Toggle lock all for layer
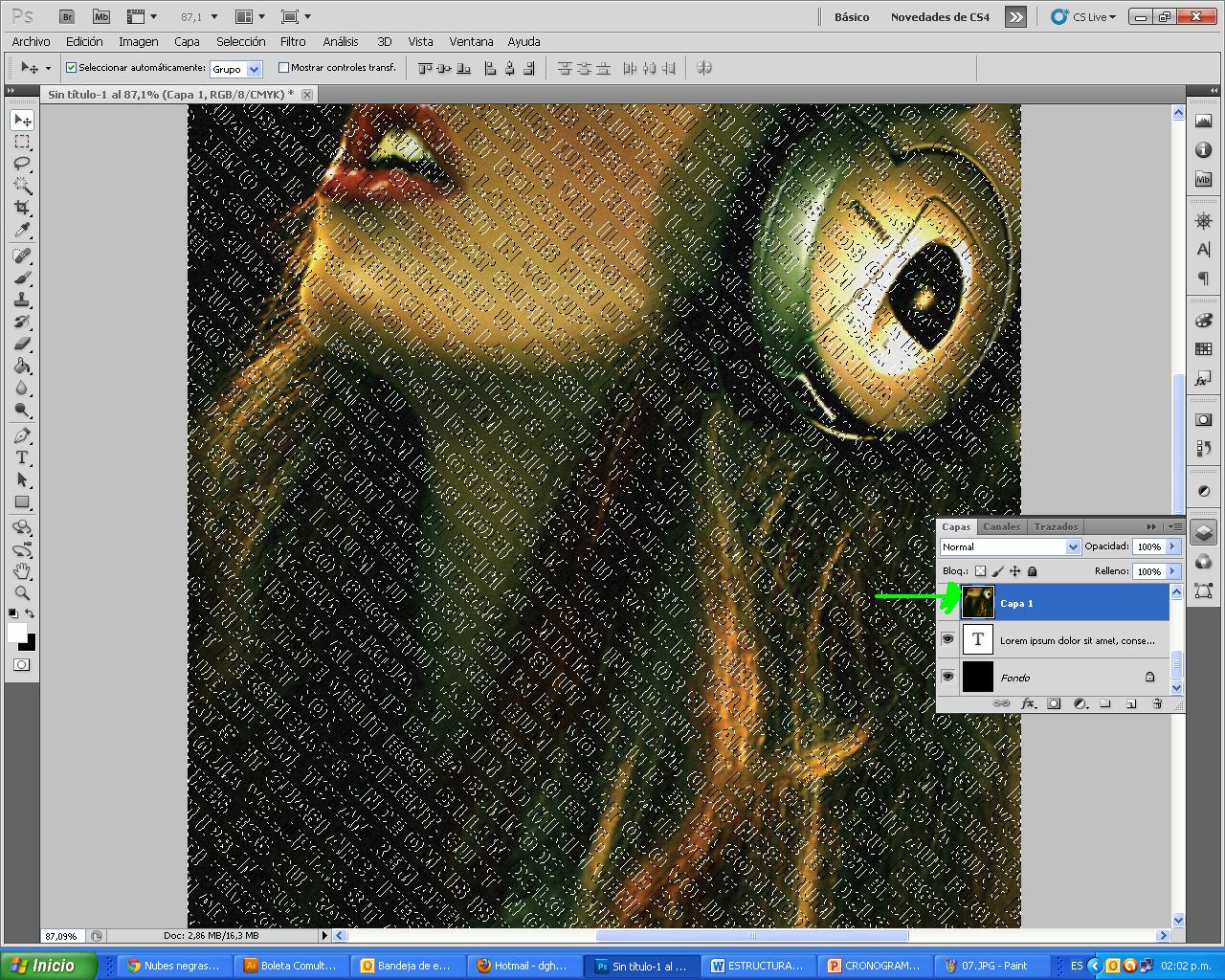 (x=1032, y=571)
